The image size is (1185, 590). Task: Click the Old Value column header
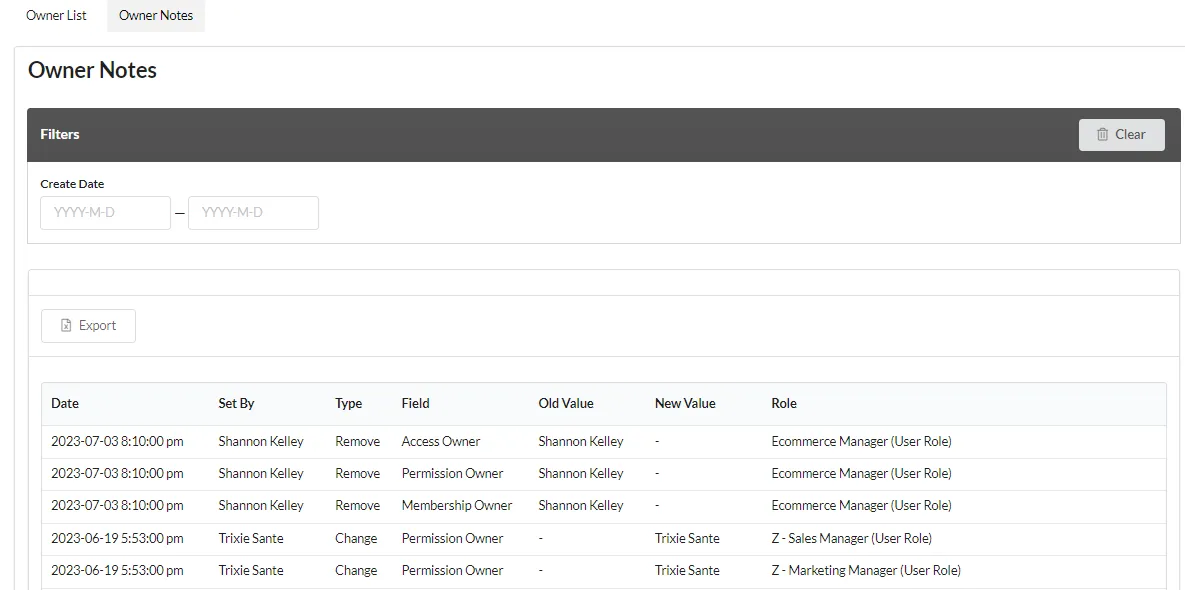pos(566,403)
